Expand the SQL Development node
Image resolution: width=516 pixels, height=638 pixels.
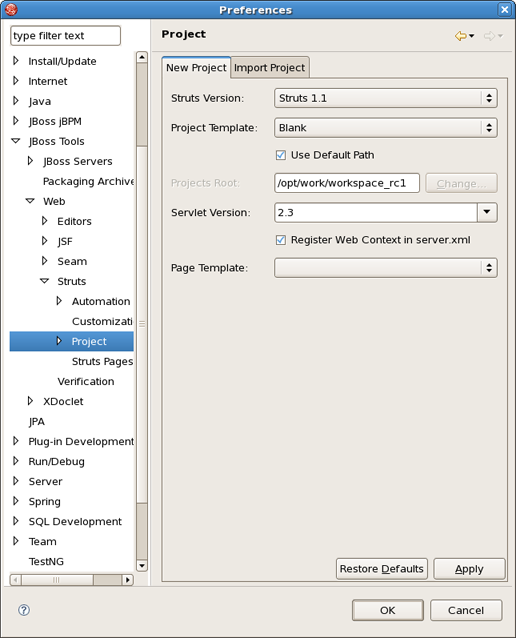click(x=16, y=521)
